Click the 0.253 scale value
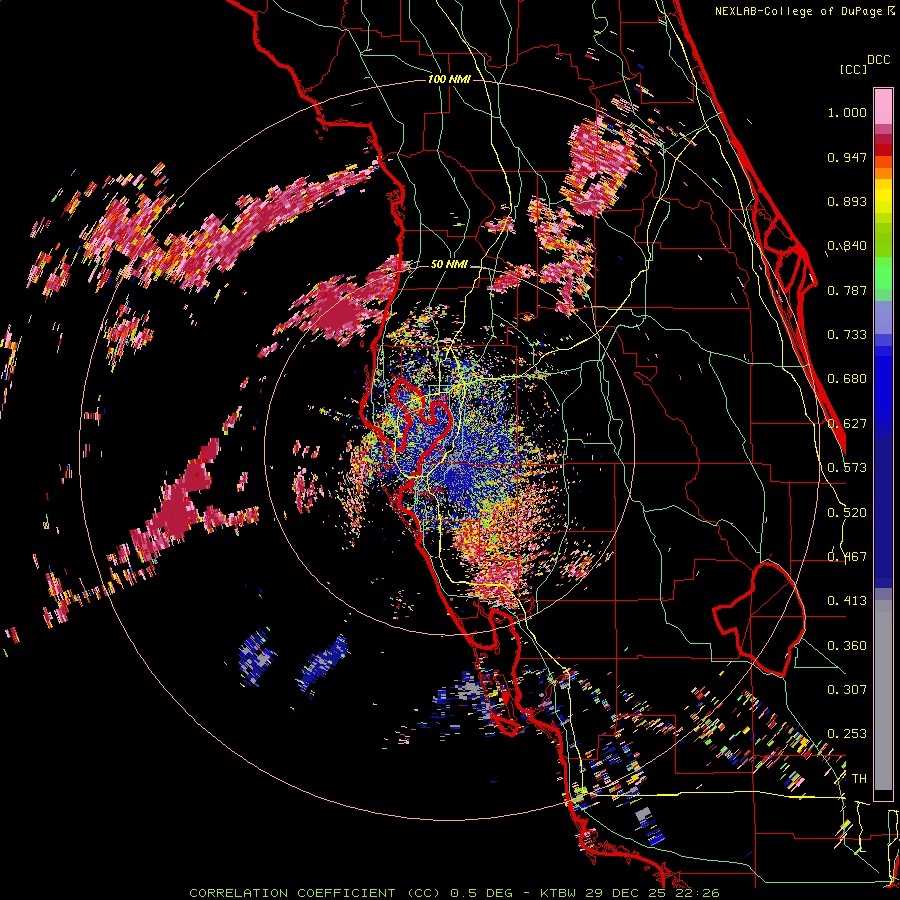The image size is (900, 900). (x=847, y=734)
